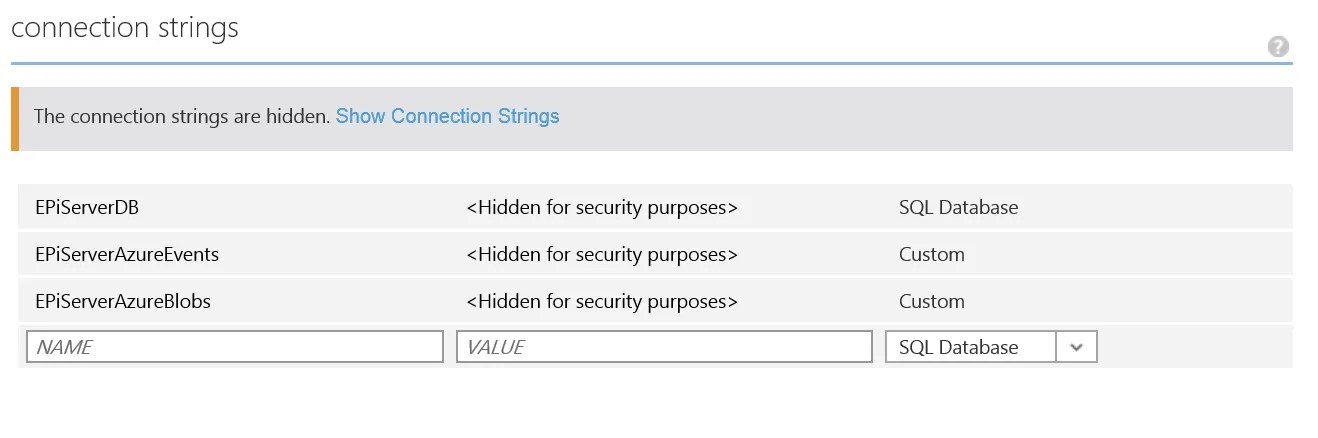Click the blue divider line under heading
The image size is (1318, 438).
[651, 64]
